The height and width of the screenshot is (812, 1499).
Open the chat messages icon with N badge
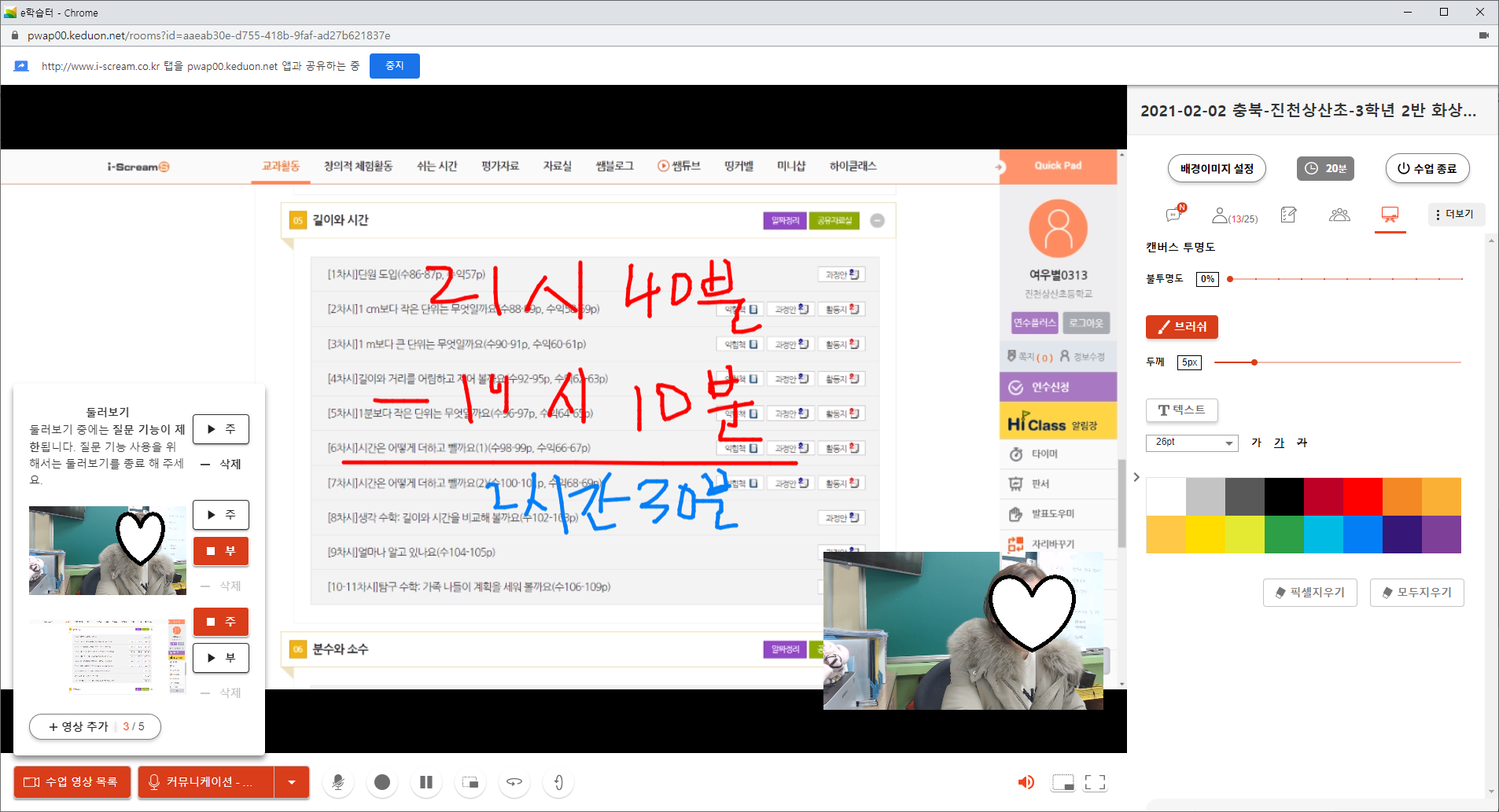(1175, 214)
